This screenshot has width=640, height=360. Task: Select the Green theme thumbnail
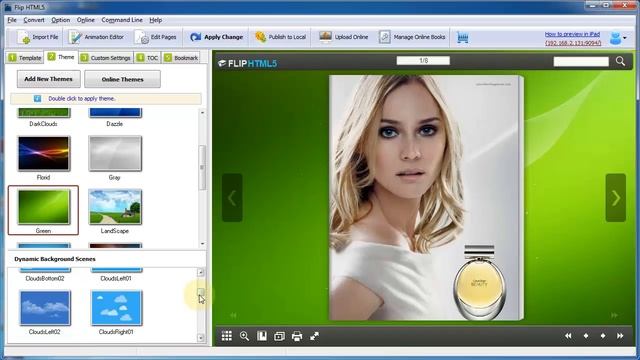44,207
